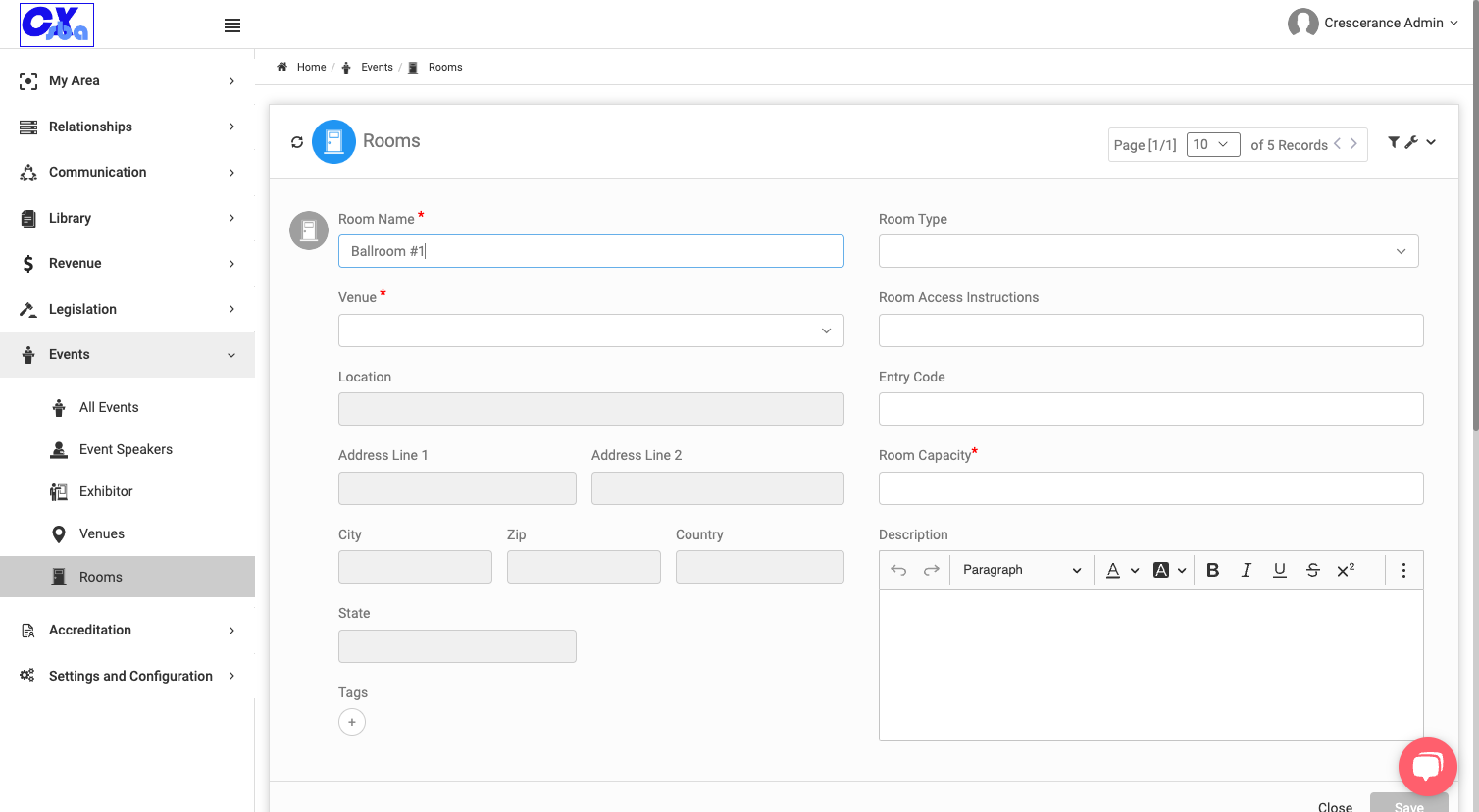Click the refresh icon beside Rooms
The image size is (1479, 812).
297,142
